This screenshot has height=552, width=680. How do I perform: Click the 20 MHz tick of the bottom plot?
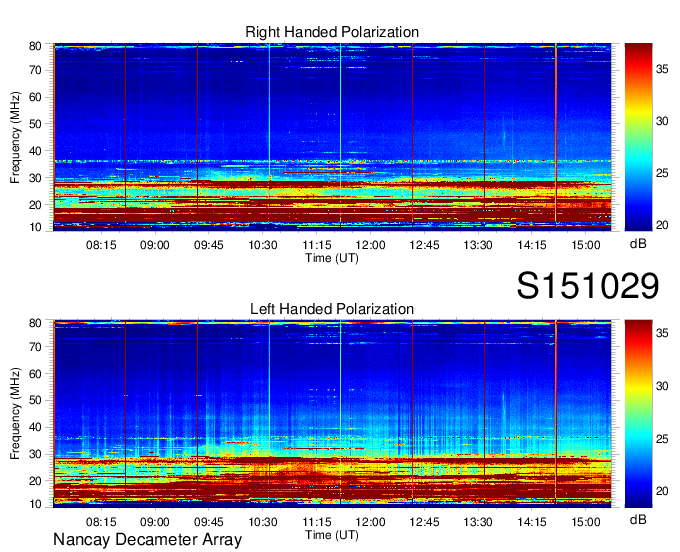(x=35, y=481)
